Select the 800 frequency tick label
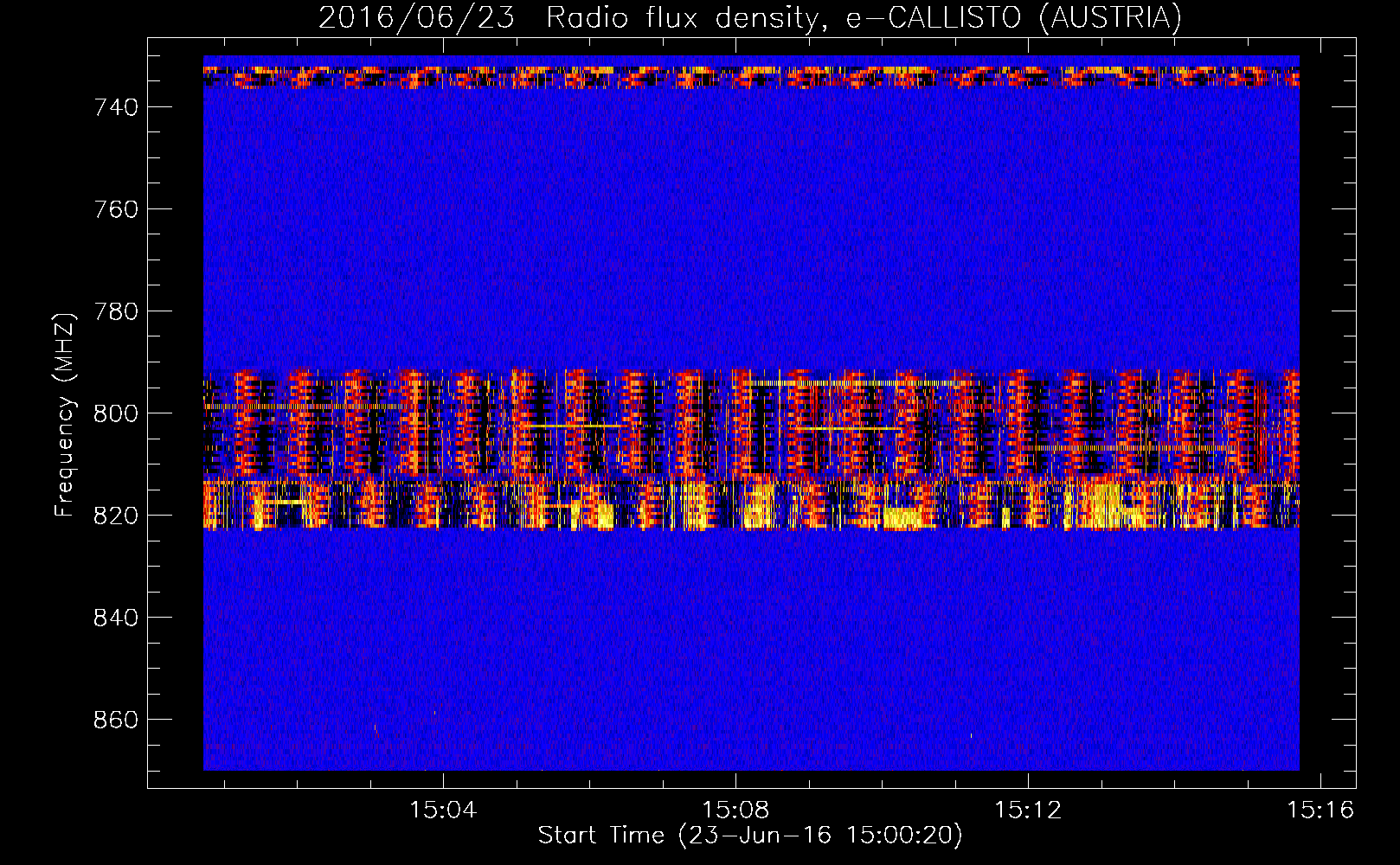 (116, 413)
